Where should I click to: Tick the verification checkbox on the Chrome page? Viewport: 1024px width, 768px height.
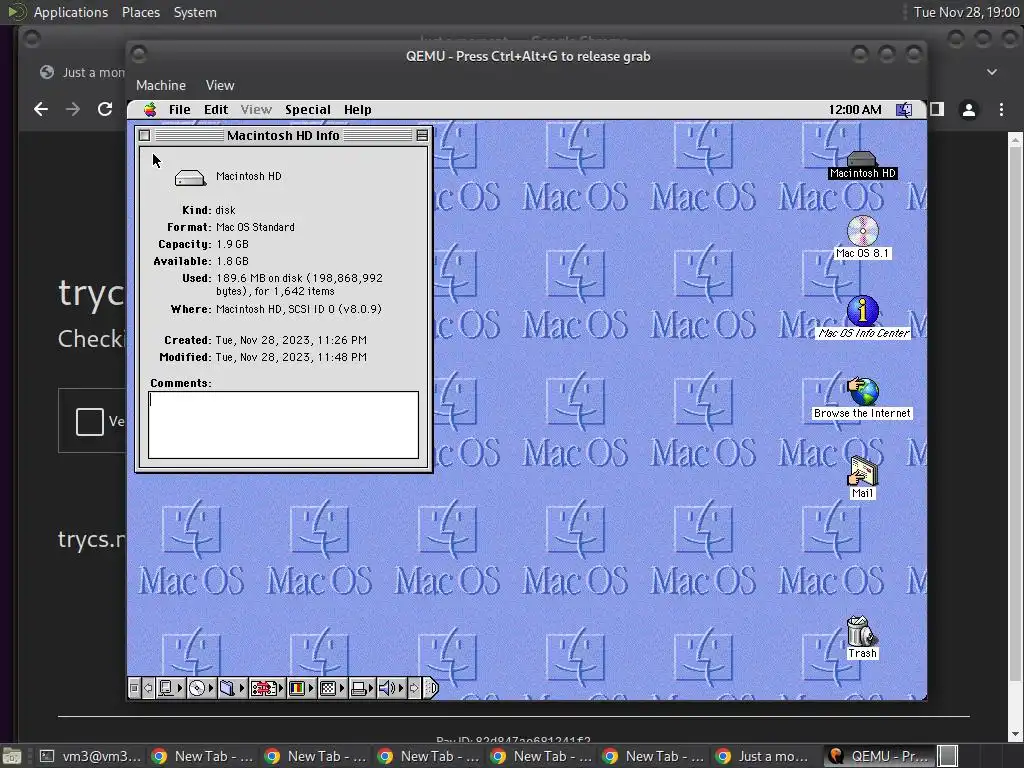(89, 421)
